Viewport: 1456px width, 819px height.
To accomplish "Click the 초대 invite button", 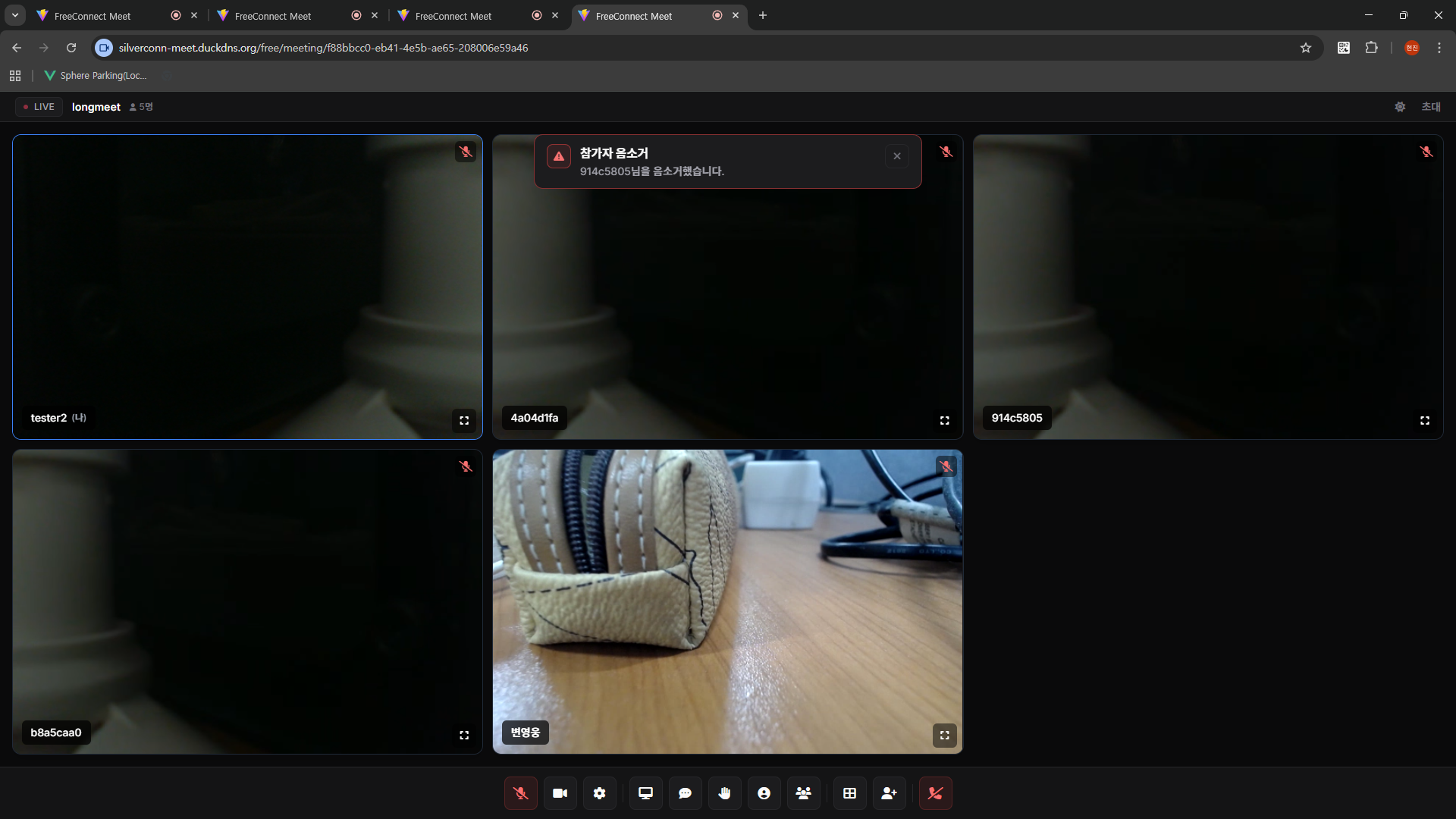I will coord(1430,107).
